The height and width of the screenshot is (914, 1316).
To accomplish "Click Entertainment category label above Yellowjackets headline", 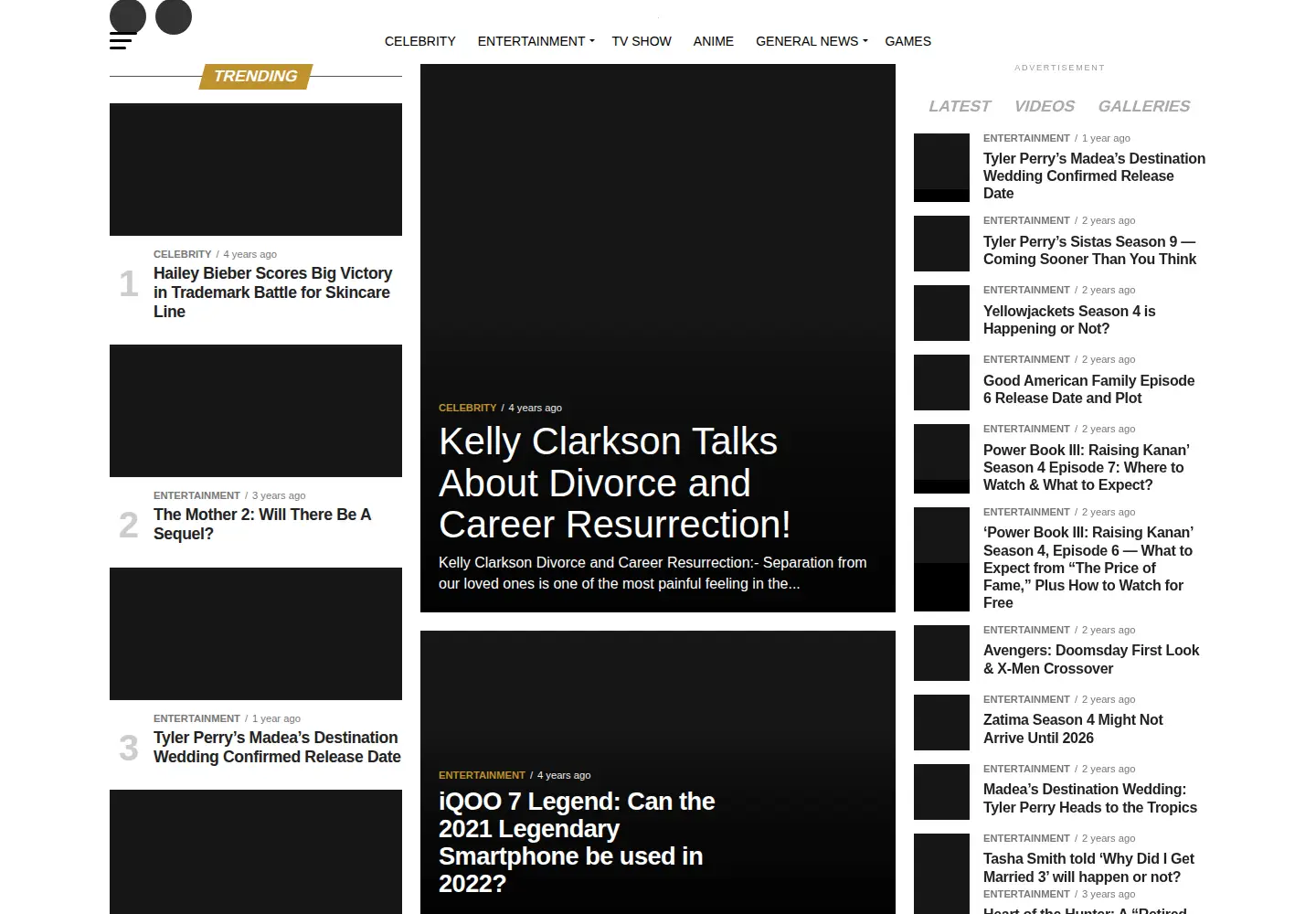I will (x=1026, y=290).
